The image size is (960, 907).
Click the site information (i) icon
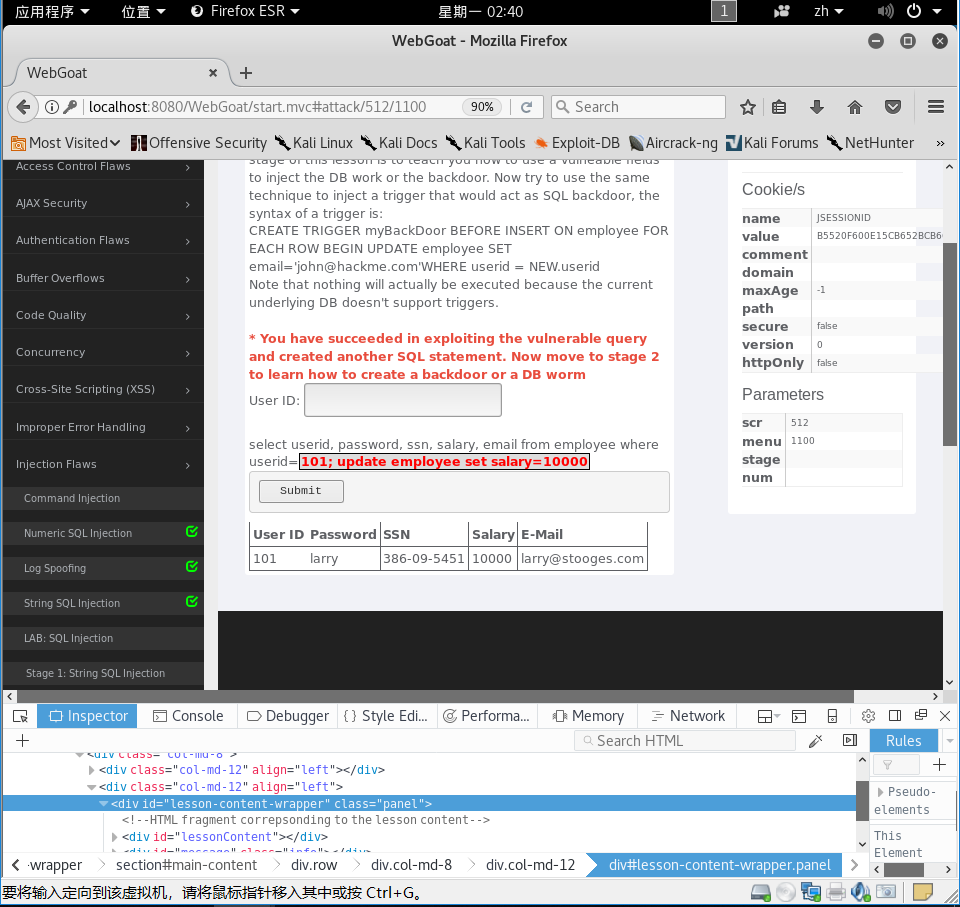pyautogui.click(x=52, y=107)
